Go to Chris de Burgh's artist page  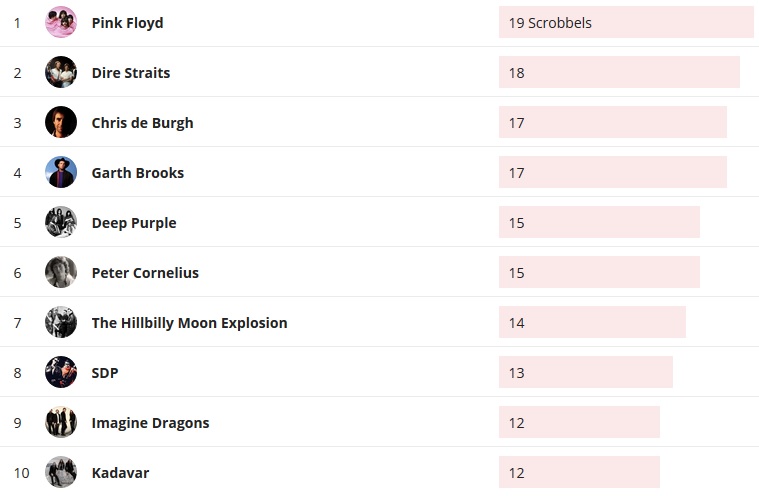(x=142, y=122)
